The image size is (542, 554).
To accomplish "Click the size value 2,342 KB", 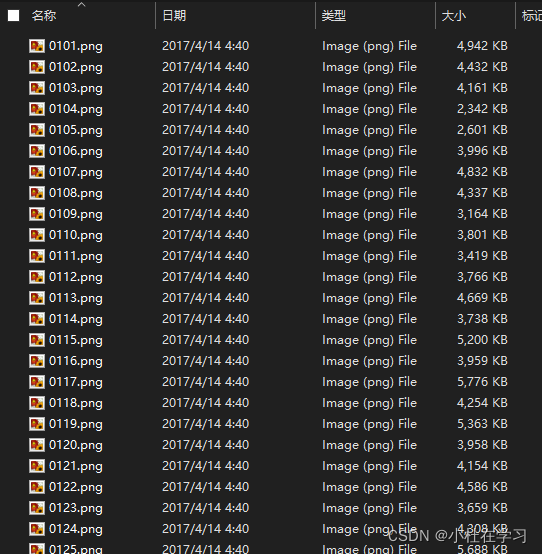I will pos(482,109).
